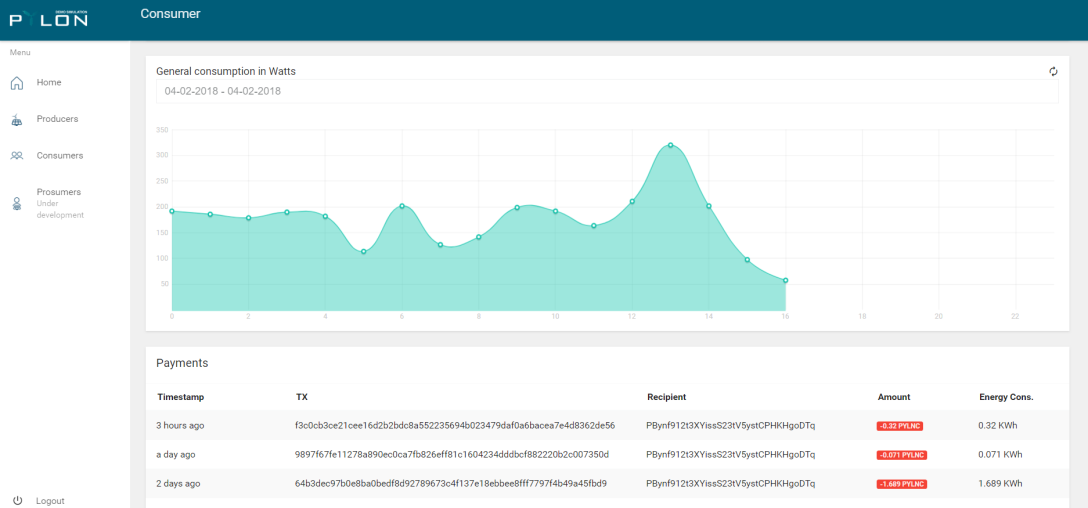Screen dimensions: 1088x508
Task: Select the Prosumers menu item
Action: tap(59, 192)
